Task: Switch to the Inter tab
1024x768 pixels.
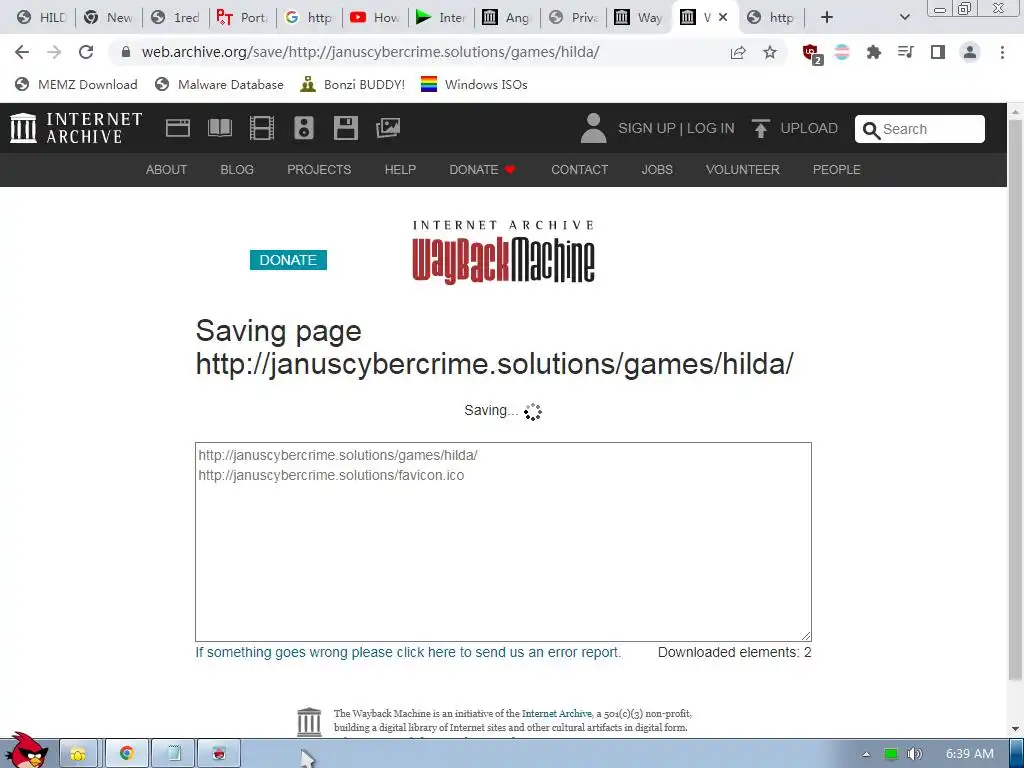Action: 441,18
